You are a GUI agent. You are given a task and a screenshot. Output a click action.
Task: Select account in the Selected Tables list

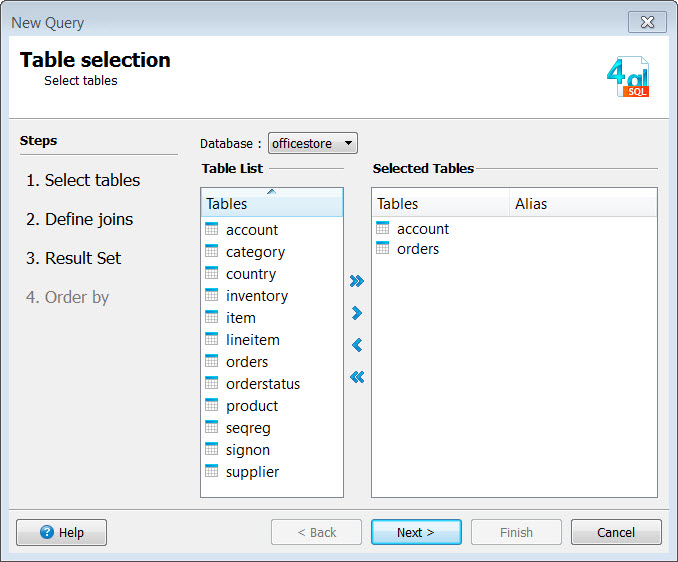click(422, 229)
